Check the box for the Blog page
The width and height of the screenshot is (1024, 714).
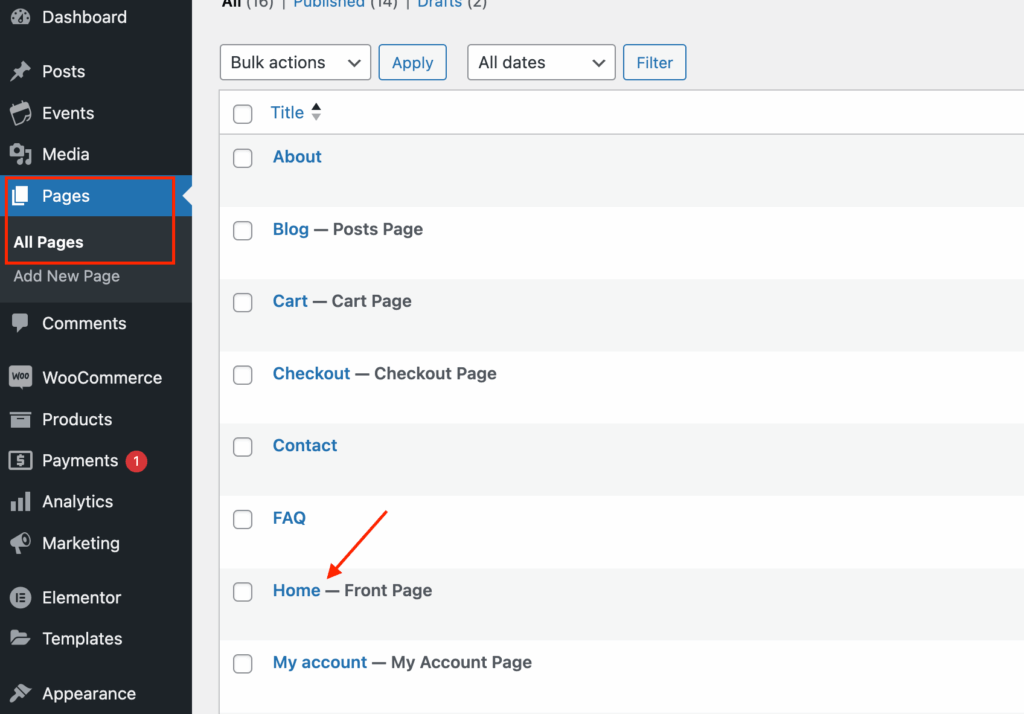tap(242, 231)
